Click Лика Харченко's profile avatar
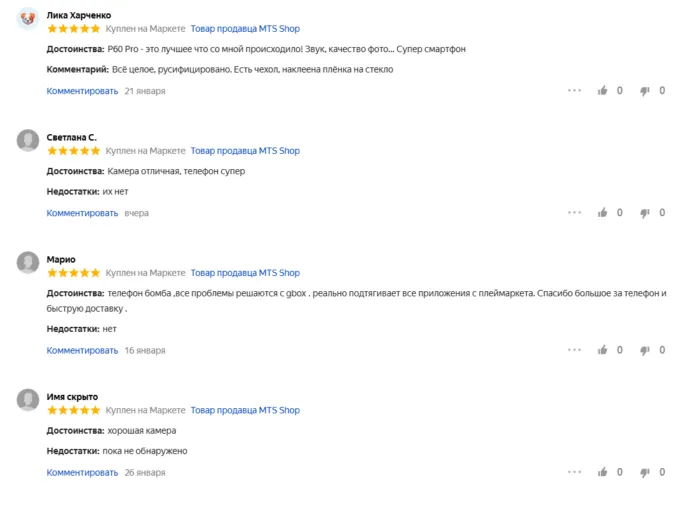Viewport: 680px width, 510px height. click(28, 20)
